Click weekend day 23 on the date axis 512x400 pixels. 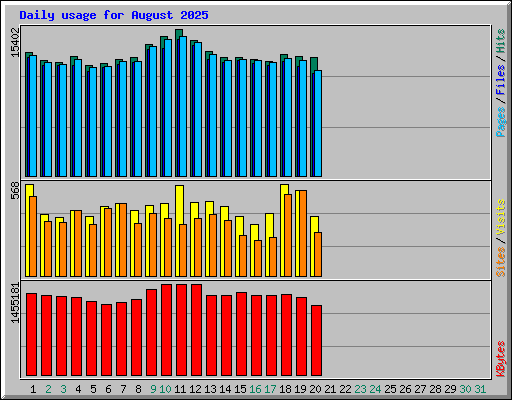[360, 389]
